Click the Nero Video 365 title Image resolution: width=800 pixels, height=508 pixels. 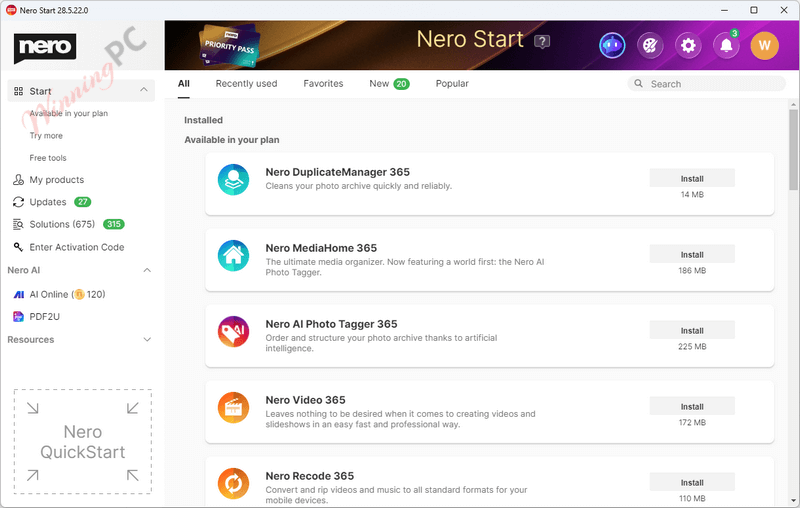[x=305, y=400]
